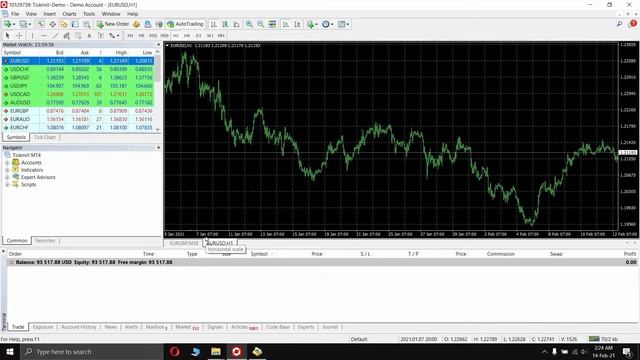Click the New Order button
The height and width of the screenshot is (360, 640).
pos(113,24)
